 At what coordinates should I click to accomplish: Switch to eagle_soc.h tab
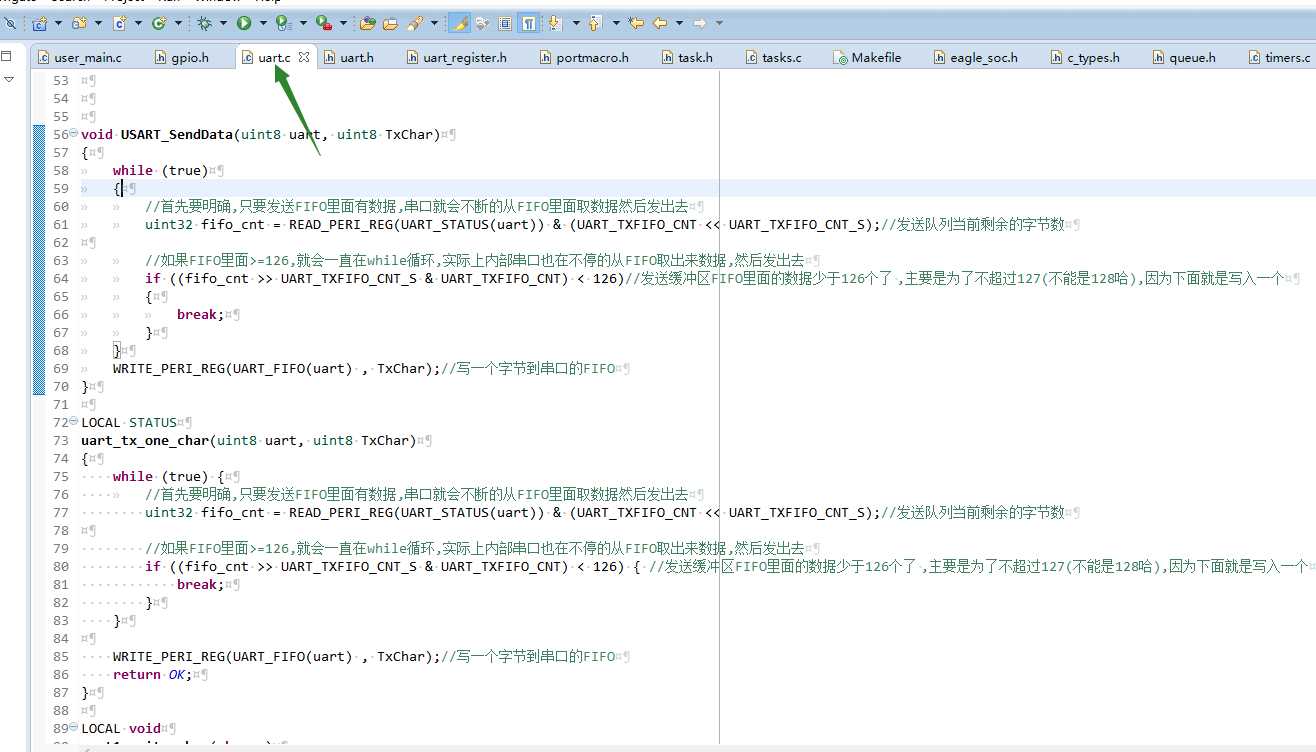[x=975, y=58]
